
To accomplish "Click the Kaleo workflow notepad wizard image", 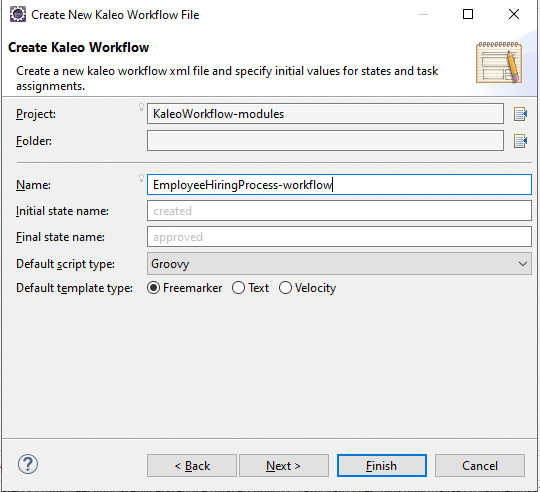I will tap(499, 62).
